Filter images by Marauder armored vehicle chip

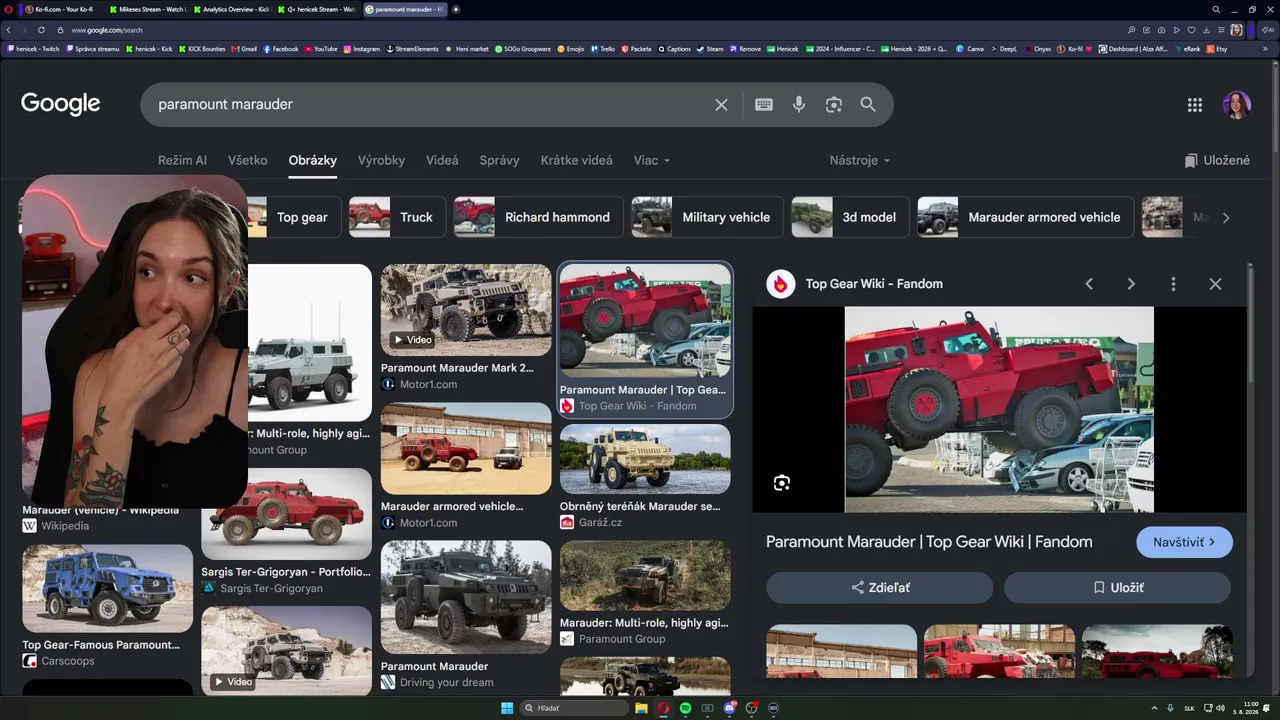click(x=1026, y=217)
